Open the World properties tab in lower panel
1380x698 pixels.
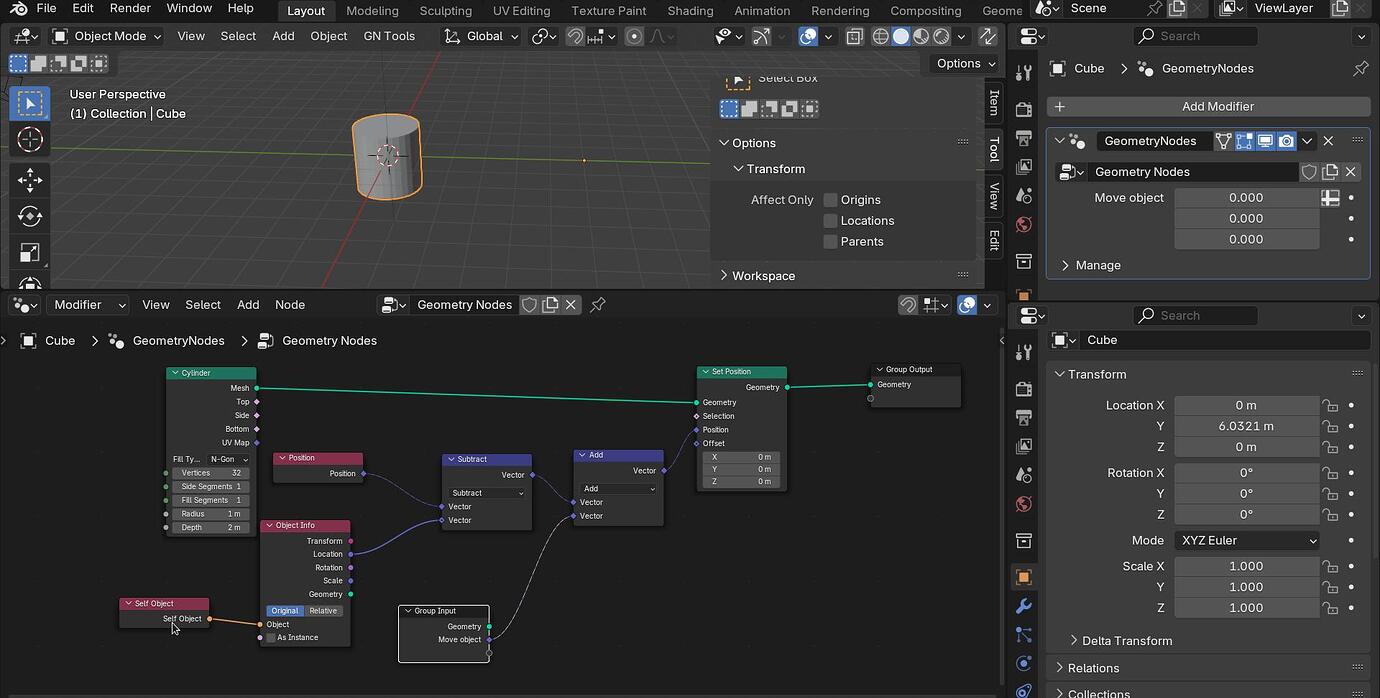(1023, 504)
